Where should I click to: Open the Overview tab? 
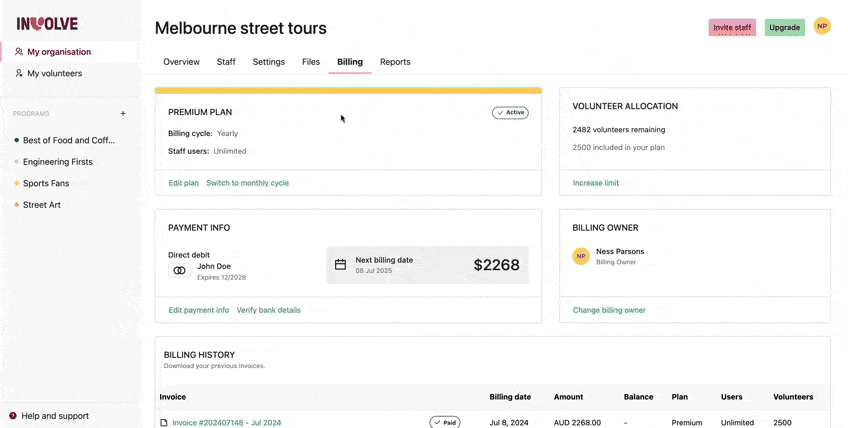tap(181, 62)
